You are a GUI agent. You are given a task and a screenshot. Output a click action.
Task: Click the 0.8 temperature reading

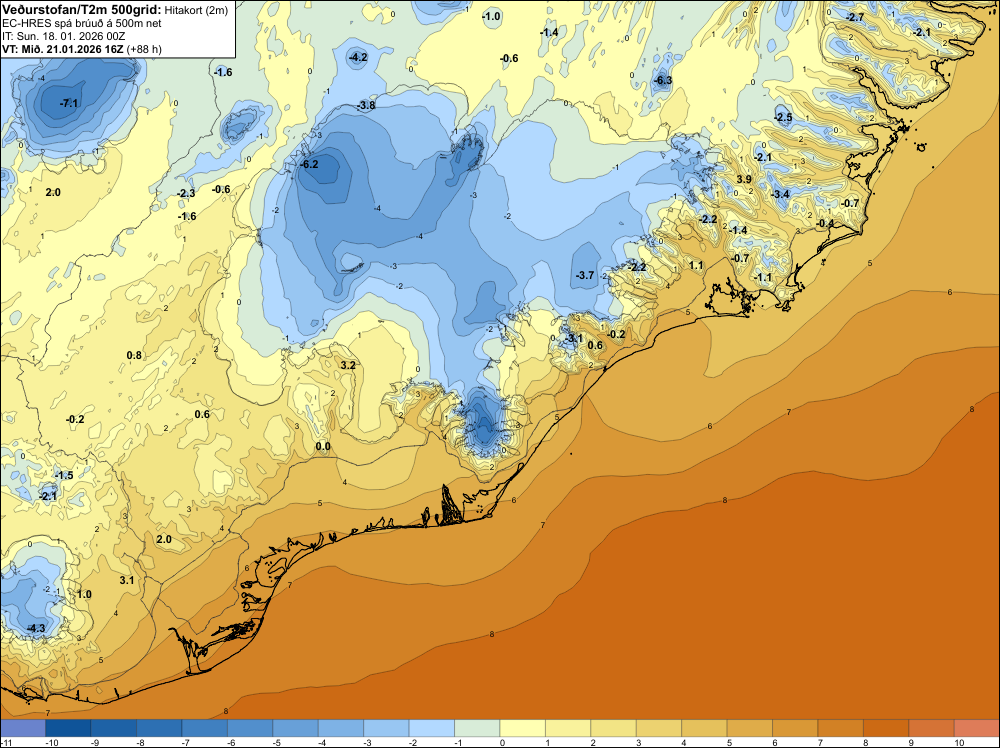(x=134, y=355)
